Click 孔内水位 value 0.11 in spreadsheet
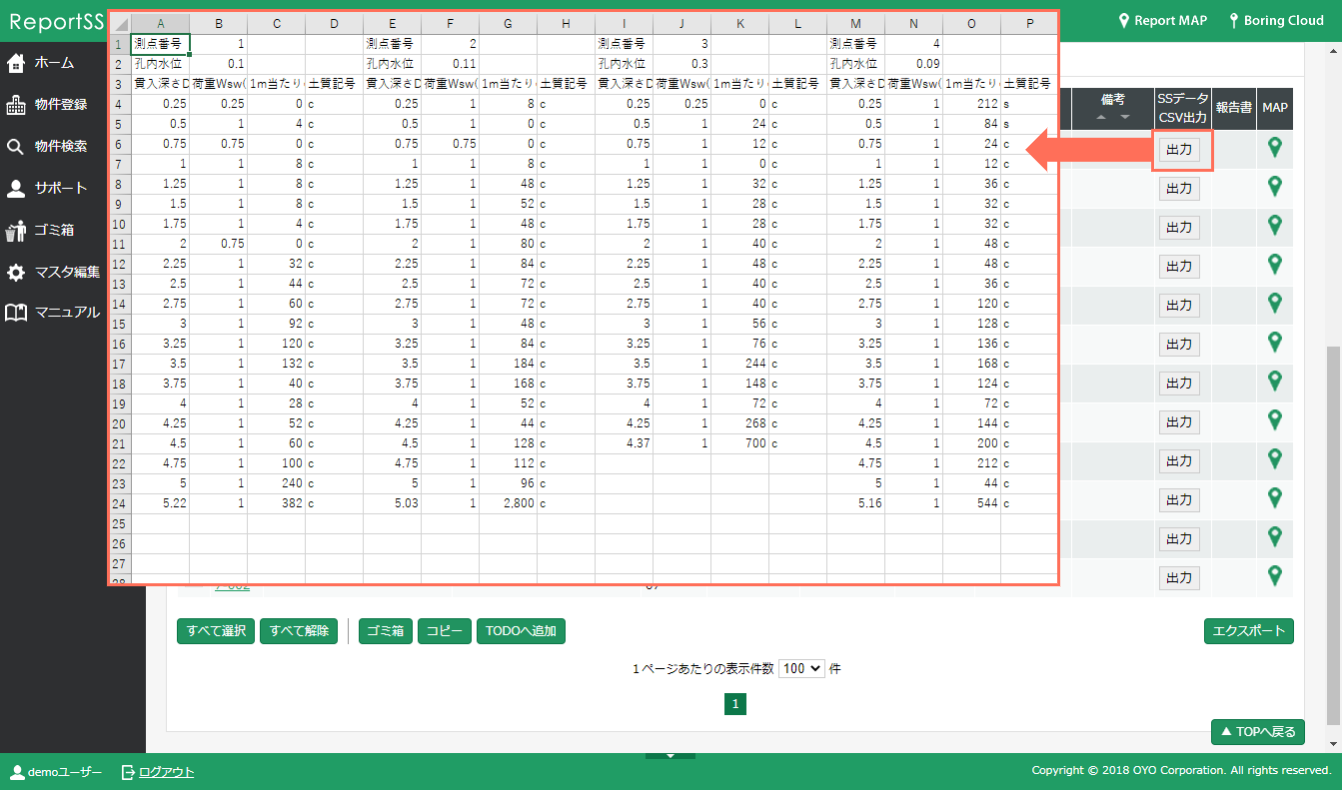This screenshot has height=791, width=1343. tap(450, 64)
